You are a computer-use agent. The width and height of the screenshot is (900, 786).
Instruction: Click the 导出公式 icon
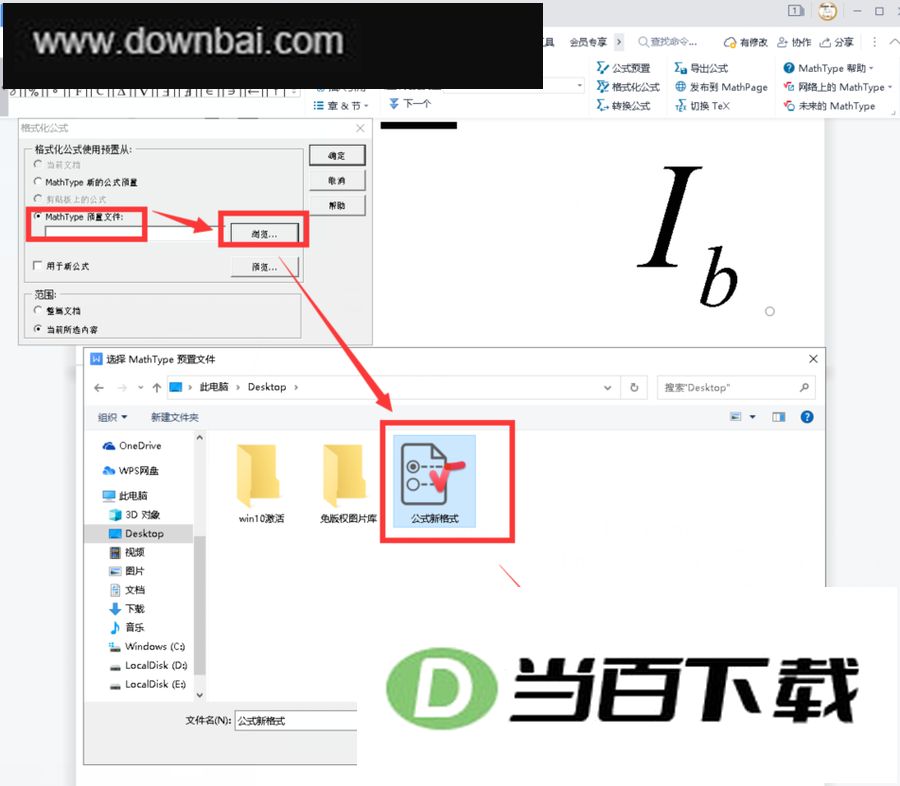(680, 68)
